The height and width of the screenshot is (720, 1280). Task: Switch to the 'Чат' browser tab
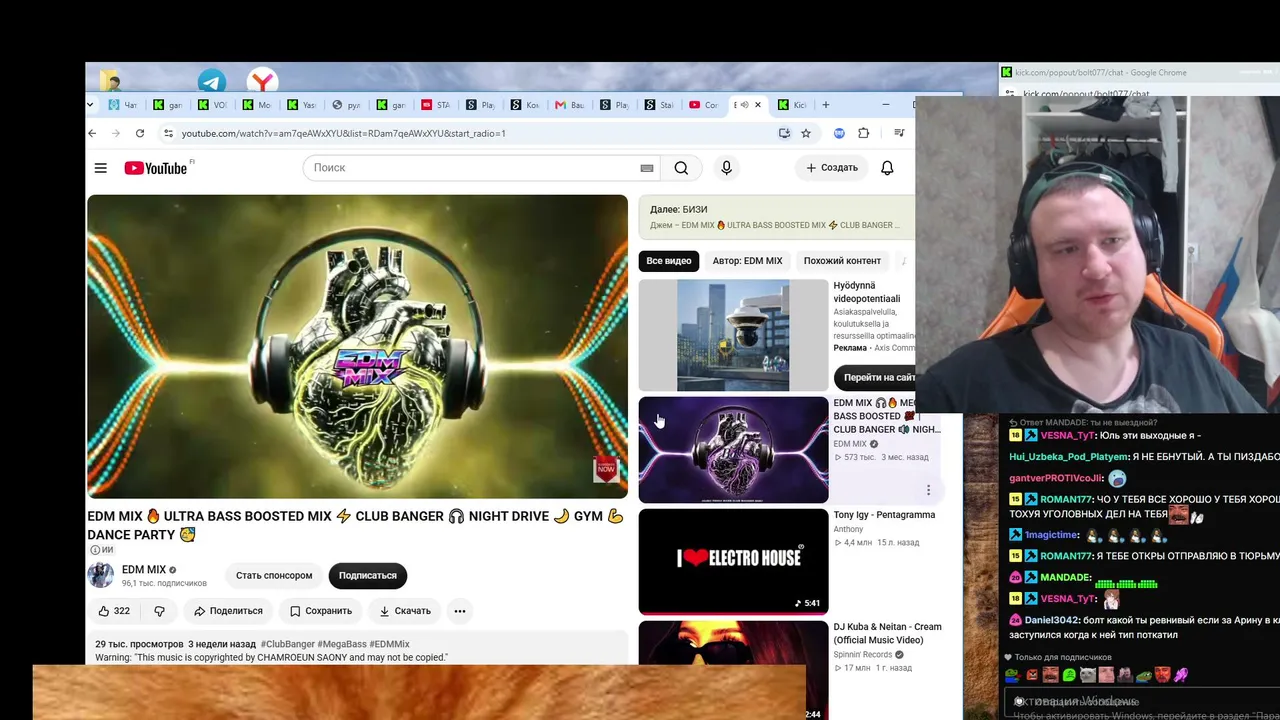[124, 105]
